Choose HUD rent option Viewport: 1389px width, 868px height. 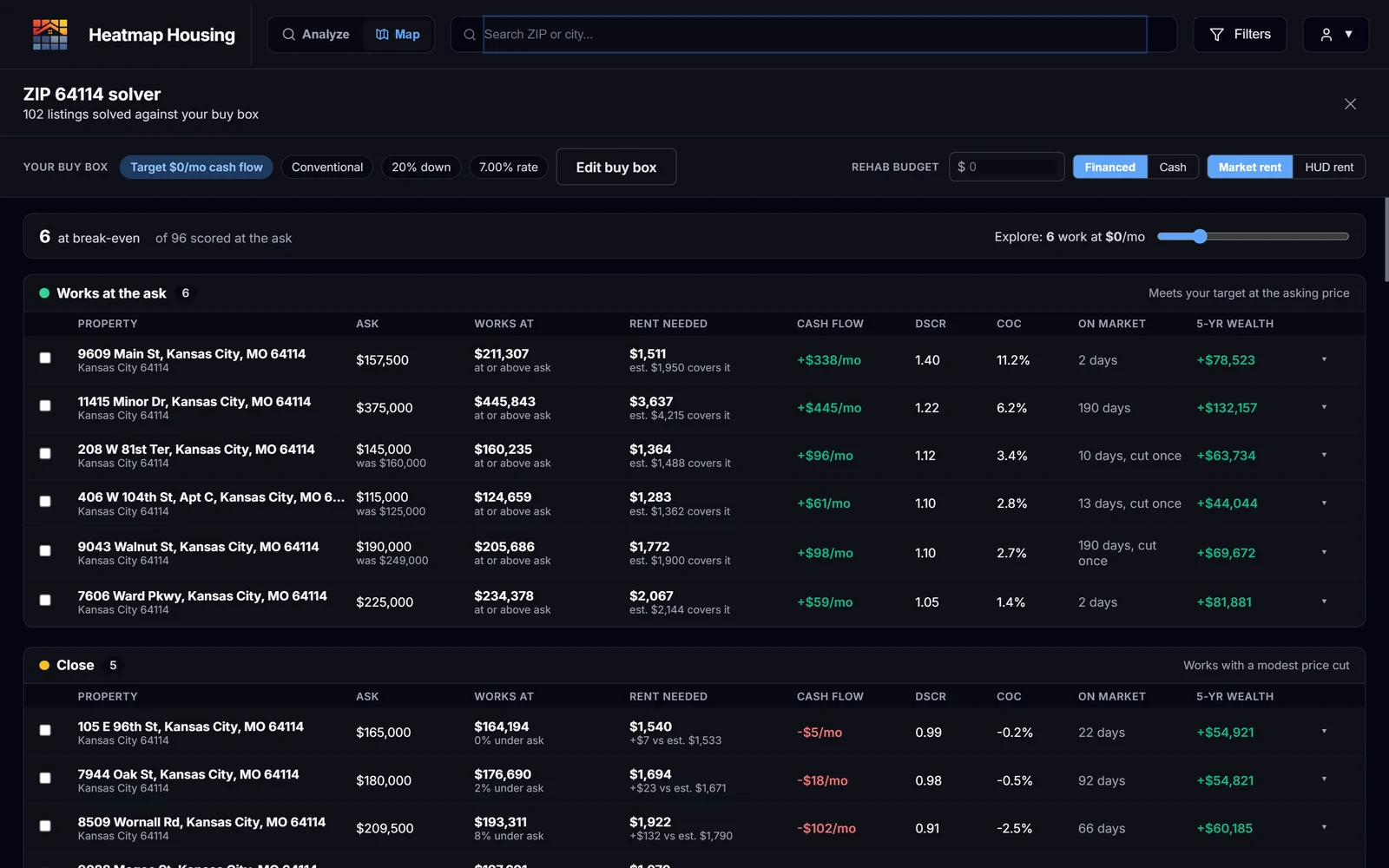1329,168
